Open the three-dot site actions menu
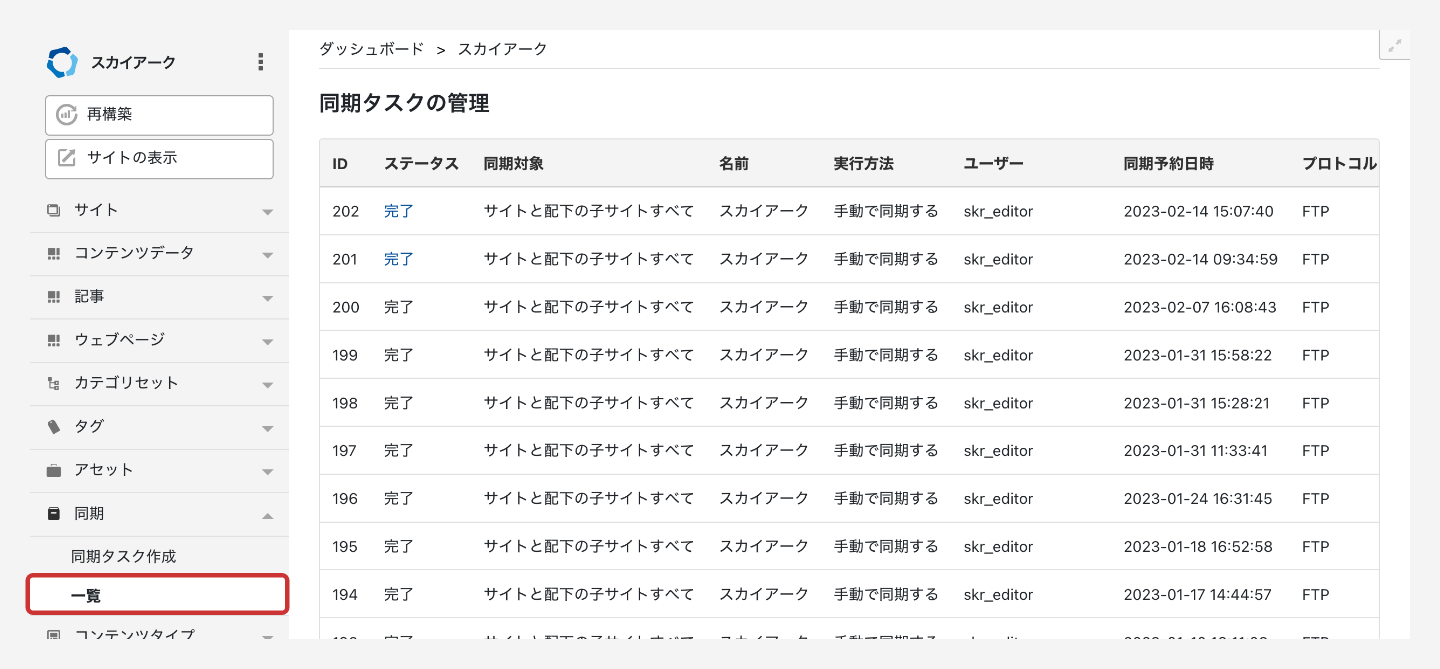The height and width of the screenshot is (669, 1440). [261, 62]
